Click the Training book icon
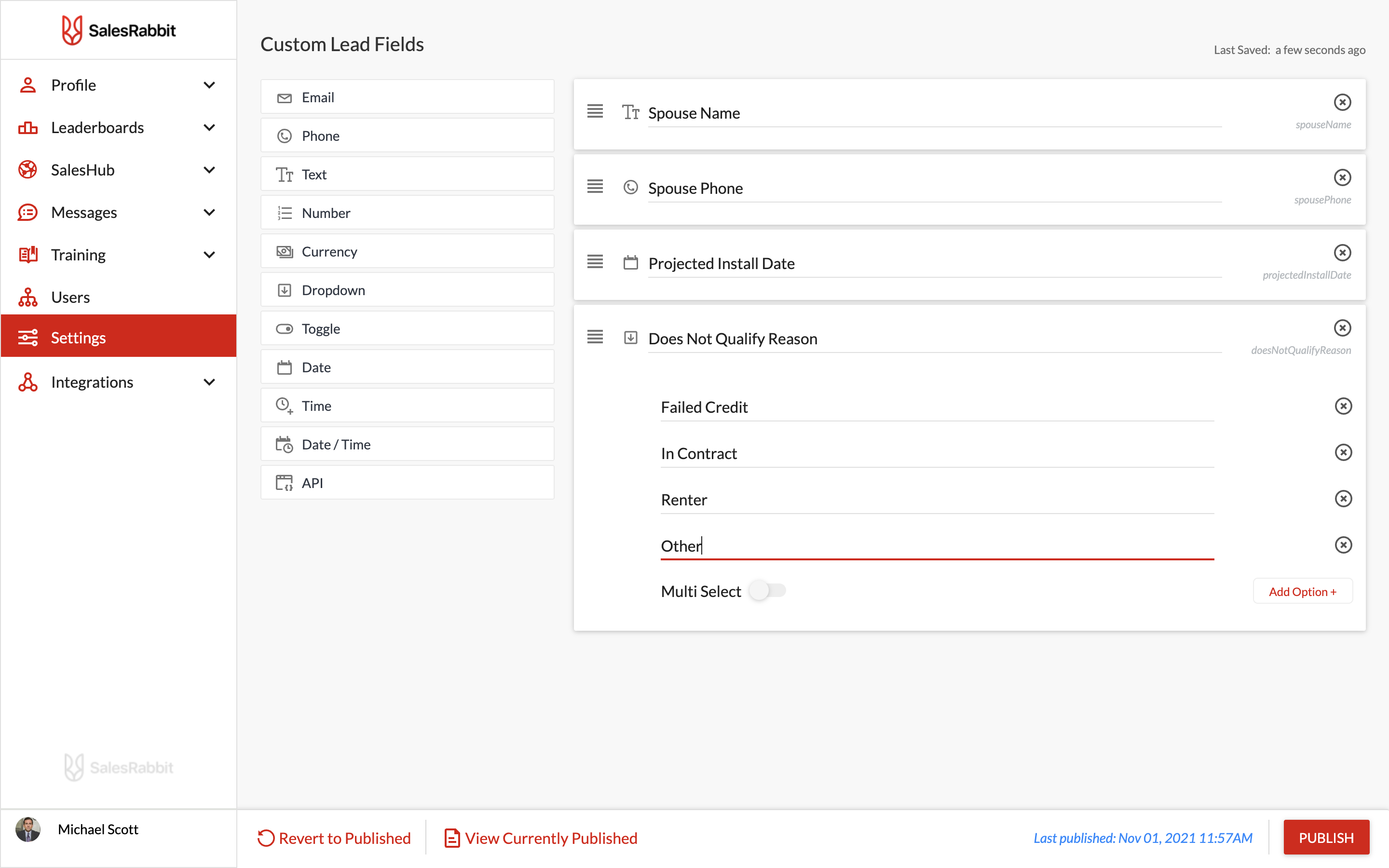 (27, 254)
